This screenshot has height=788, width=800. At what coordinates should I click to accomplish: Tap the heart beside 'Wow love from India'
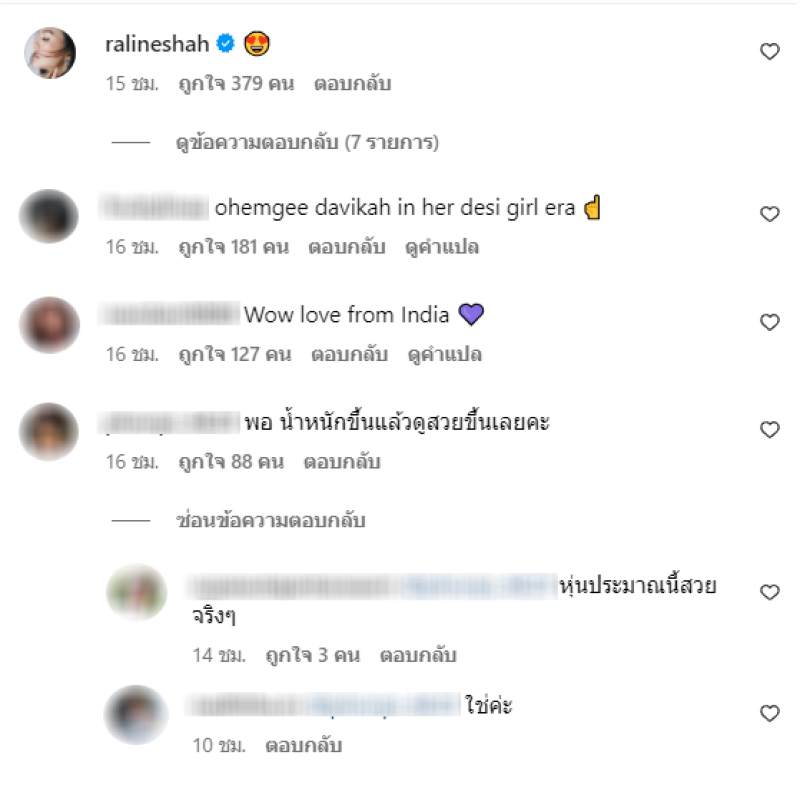[769, 322]
